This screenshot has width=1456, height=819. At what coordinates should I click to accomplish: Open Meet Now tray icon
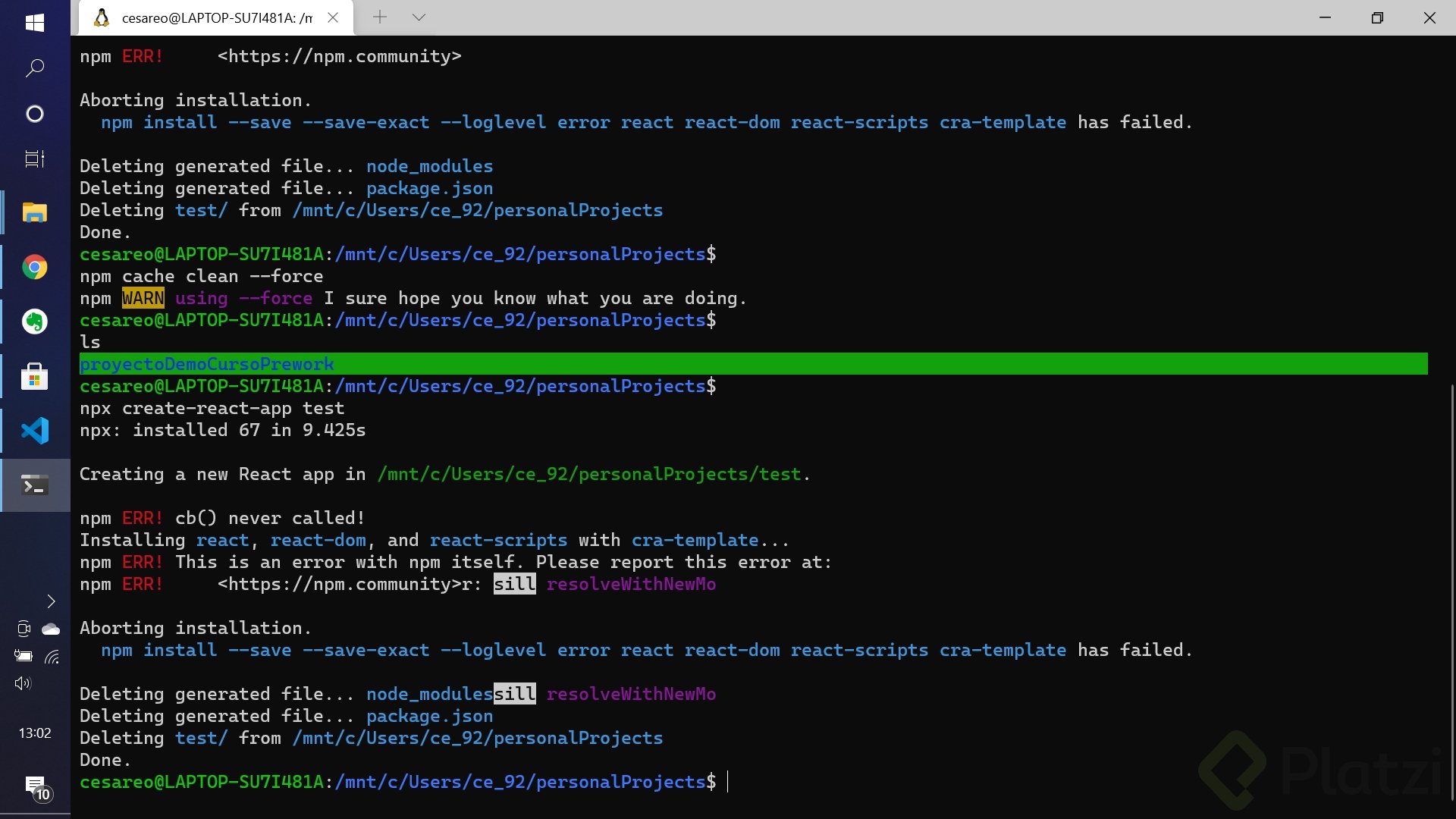point(24,629)
